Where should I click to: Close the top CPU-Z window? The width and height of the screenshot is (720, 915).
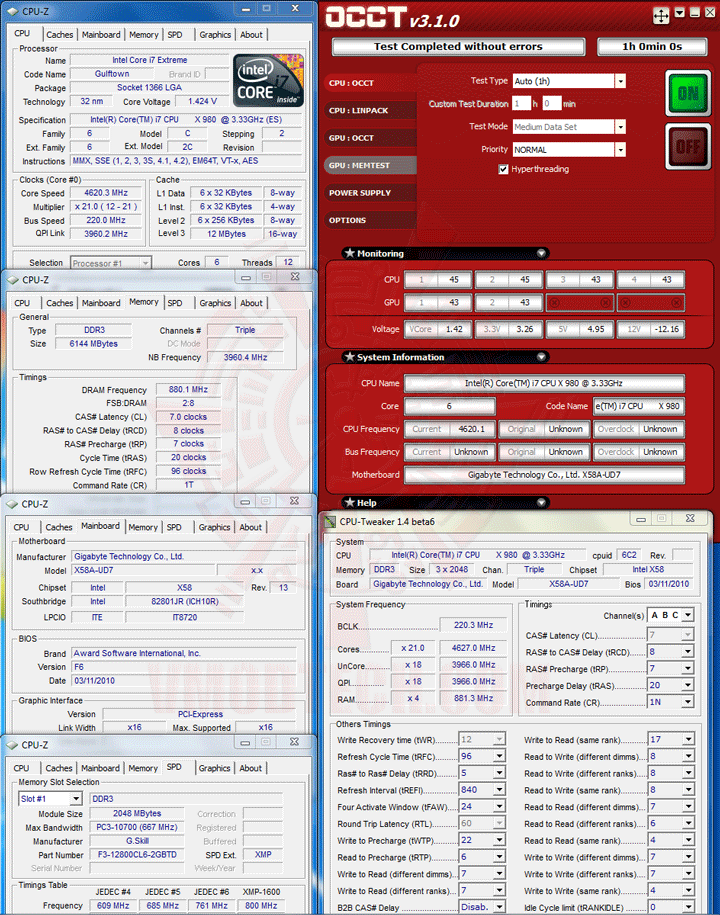click(295, 9)
